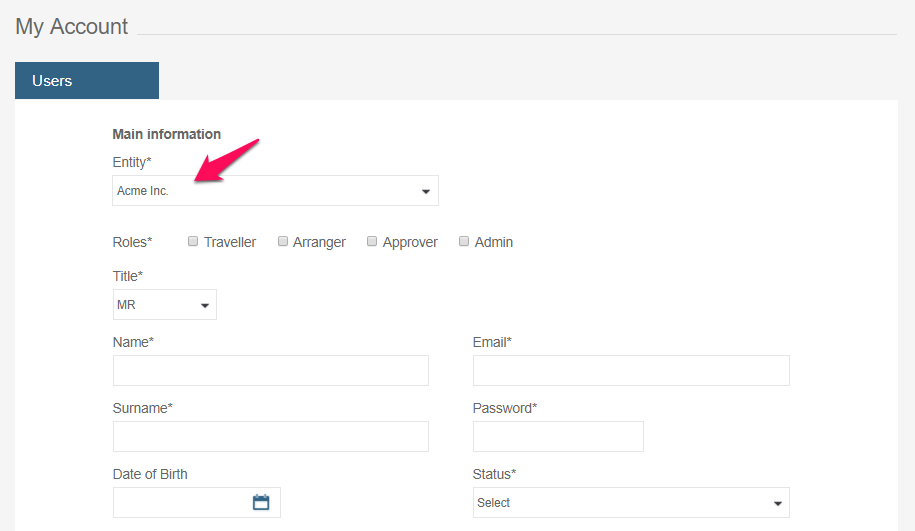Click the My Account page heading
Screen dimensions: 915x531
tap(72, 27)
